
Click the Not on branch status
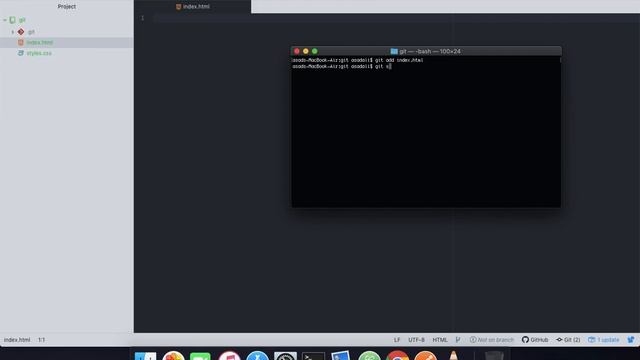pos(492,340)
